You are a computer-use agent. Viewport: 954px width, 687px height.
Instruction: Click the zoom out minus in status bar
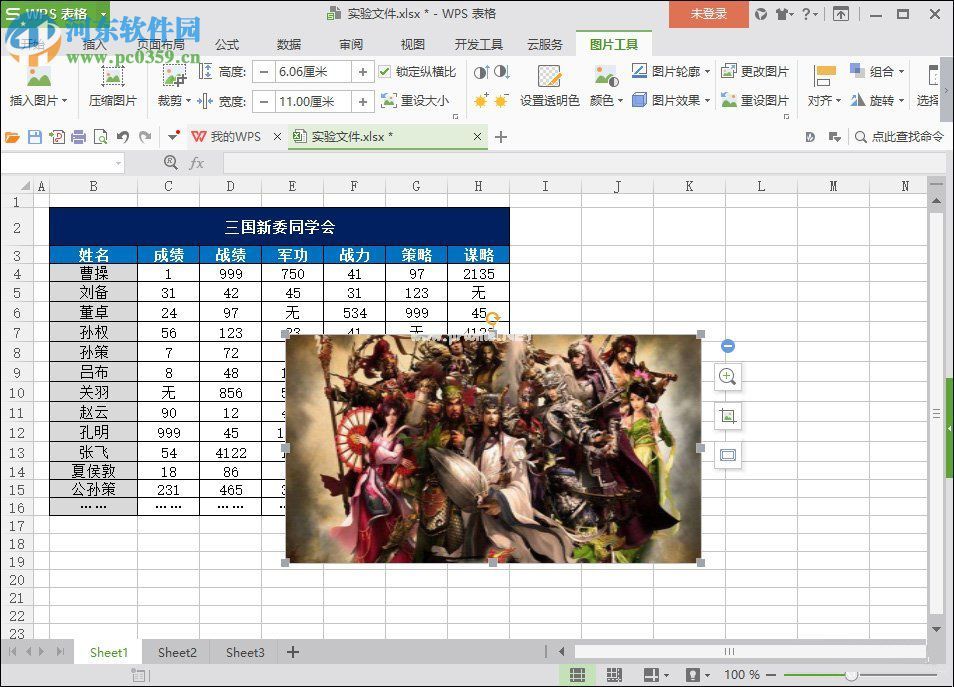click(x=771, y=675)
